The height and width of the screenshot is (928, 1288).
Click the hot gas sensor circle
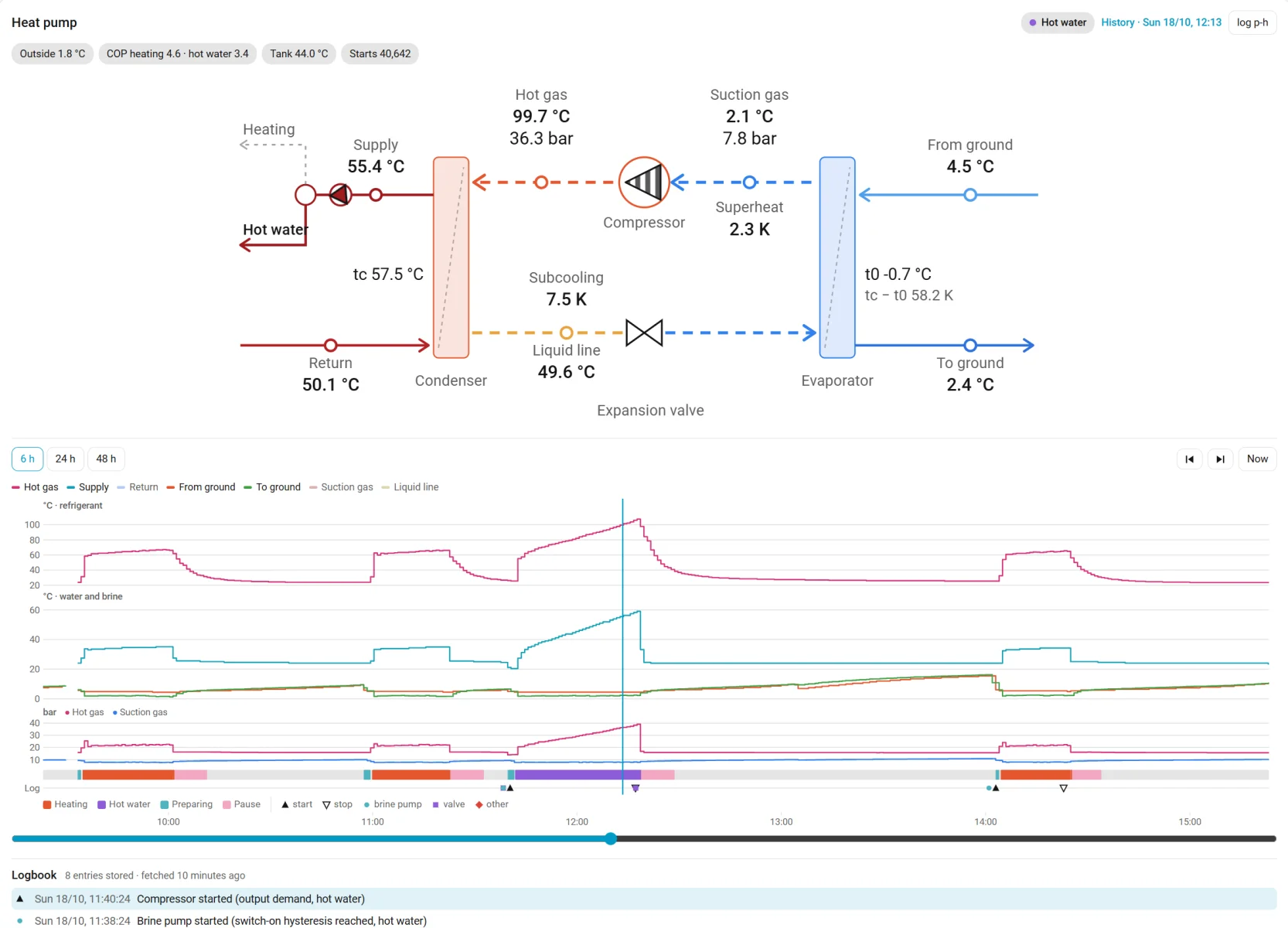(x=541, y=183)
